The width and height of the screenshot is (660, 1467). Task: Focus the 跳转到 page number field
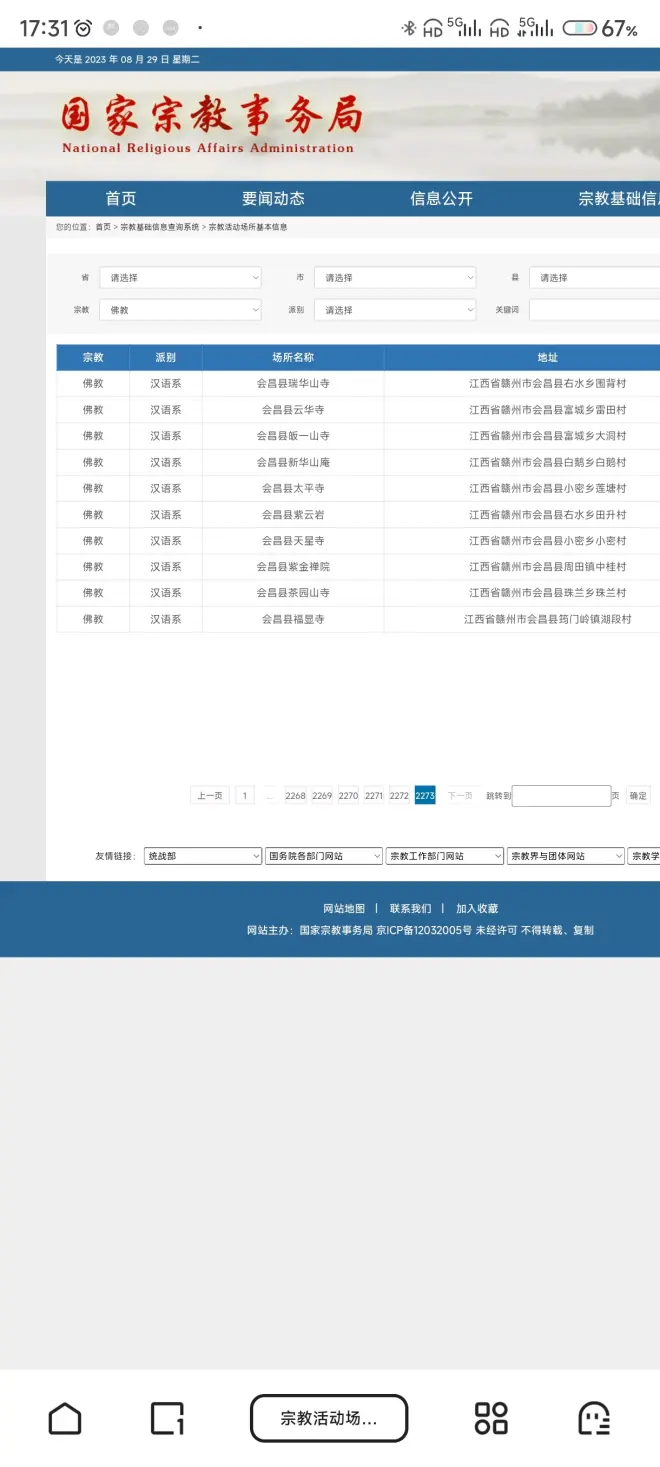coord(561,796)
